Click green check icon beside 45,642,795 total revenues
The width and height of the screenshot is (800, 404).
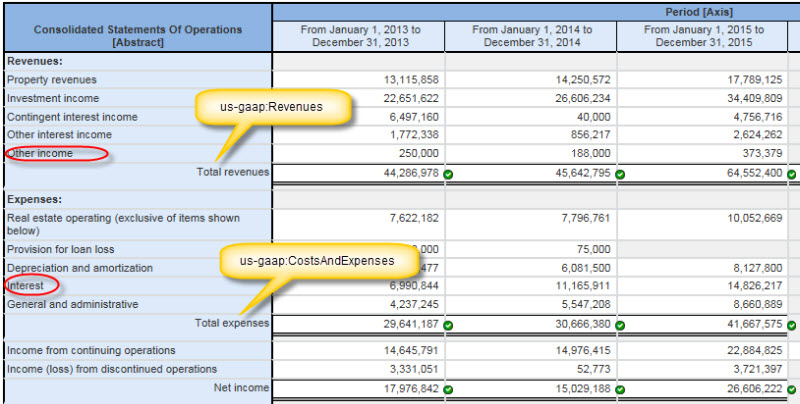[x=620, y=174]
